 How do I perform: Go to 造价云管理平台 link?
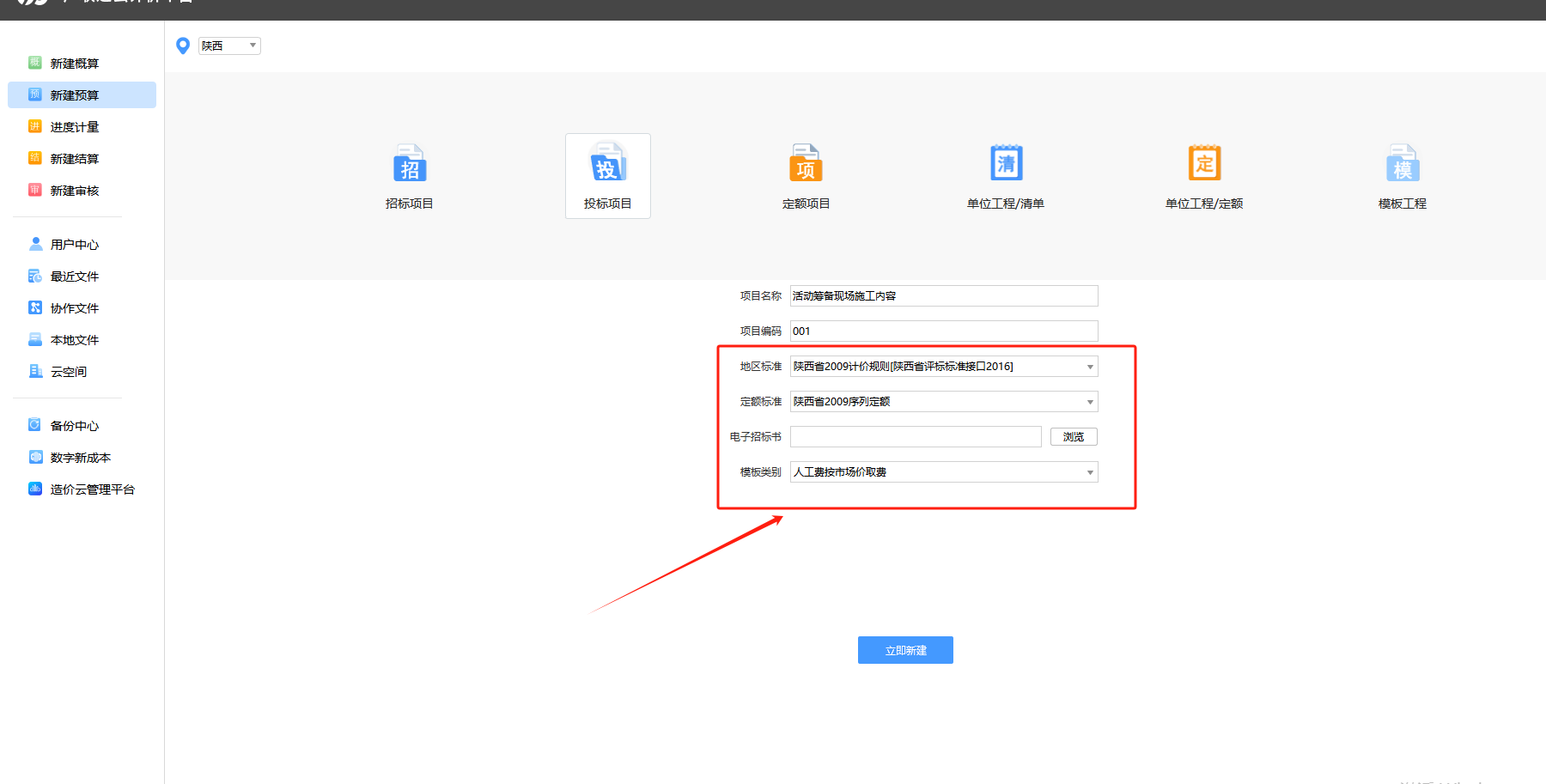(x=93, y=489)
